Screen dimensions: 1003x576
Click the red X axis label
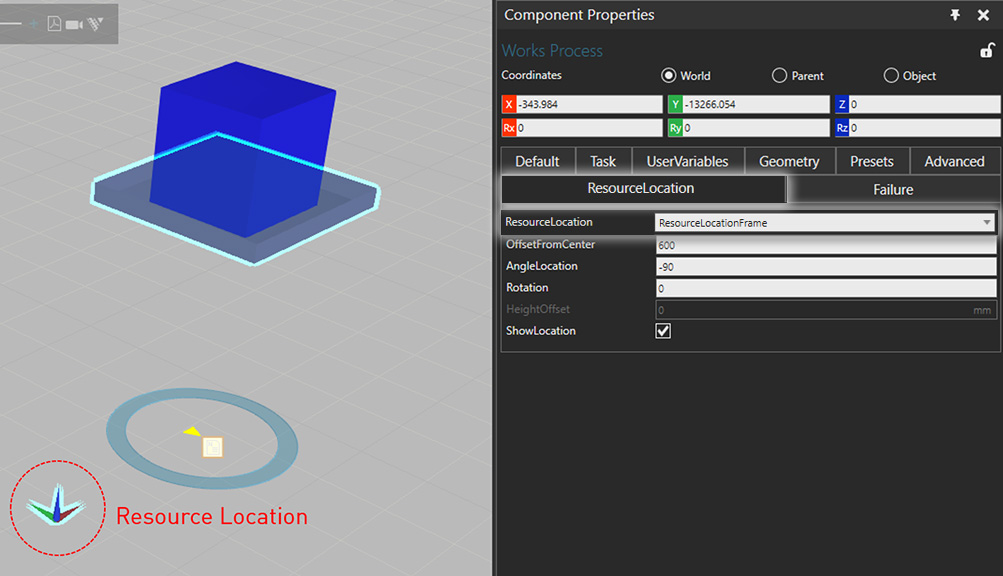pos(509,104)
